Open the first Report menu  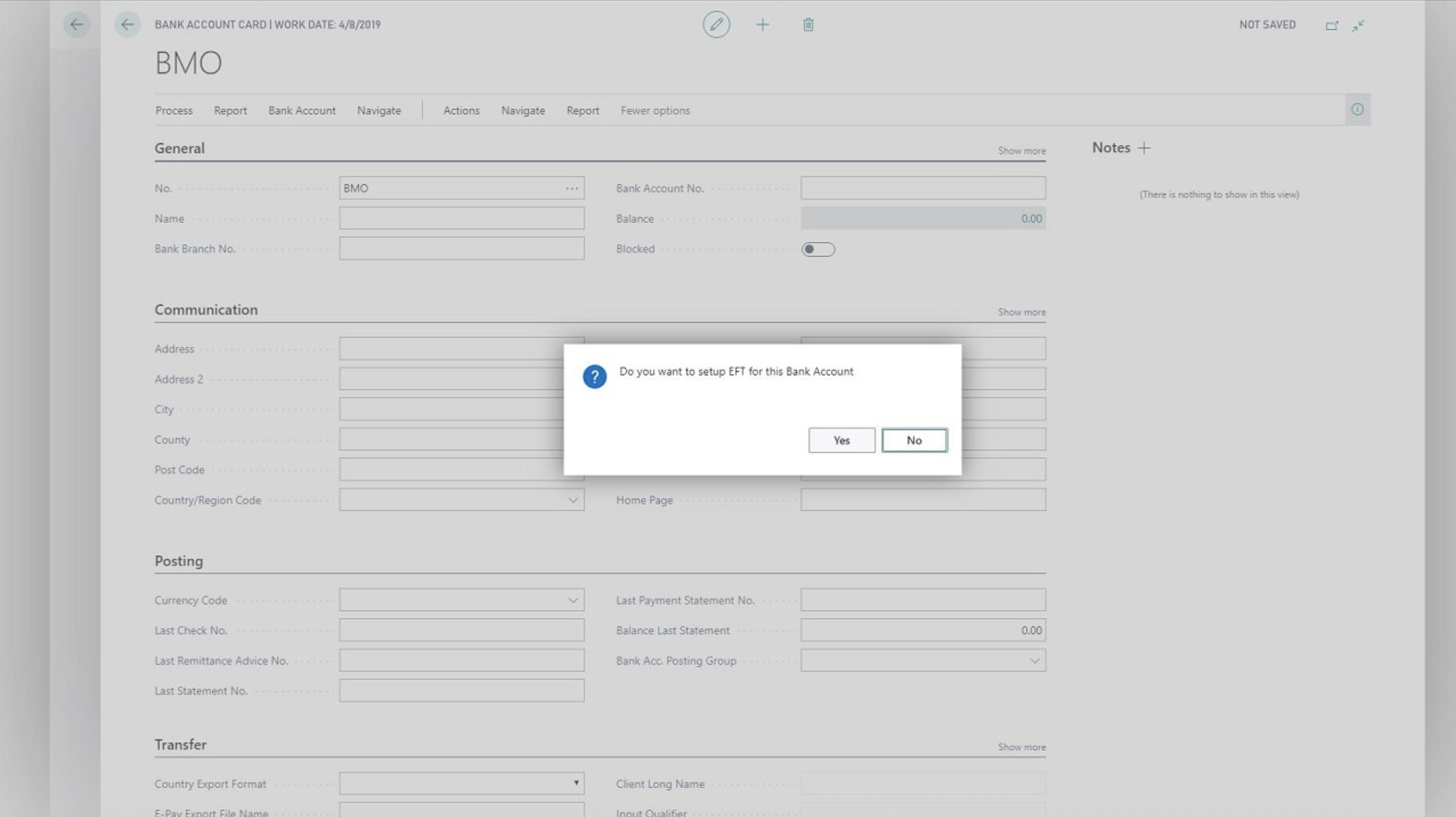[230, 111]
